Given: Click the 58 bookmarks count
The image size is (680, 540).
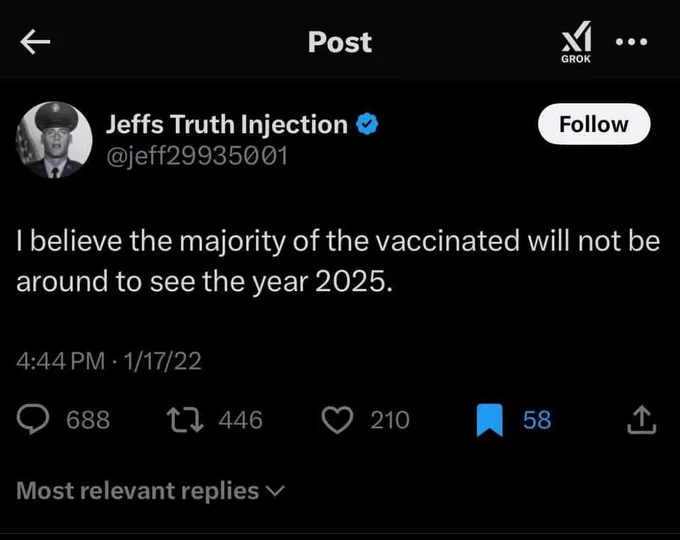Looking at the screenshot, I should [x=537, y=420].
